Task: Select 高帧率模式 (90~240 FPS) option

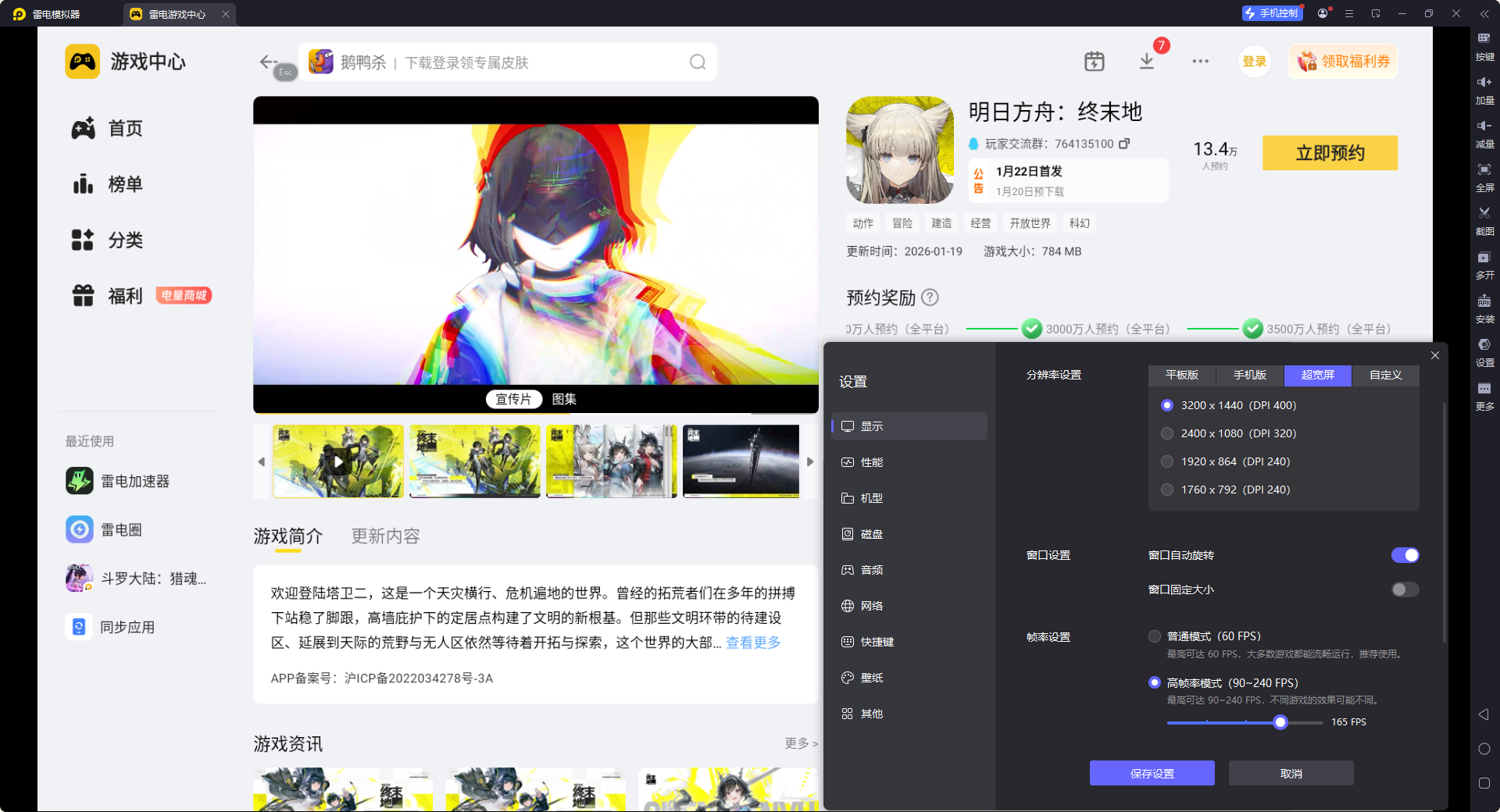Action: (1155, 682)
